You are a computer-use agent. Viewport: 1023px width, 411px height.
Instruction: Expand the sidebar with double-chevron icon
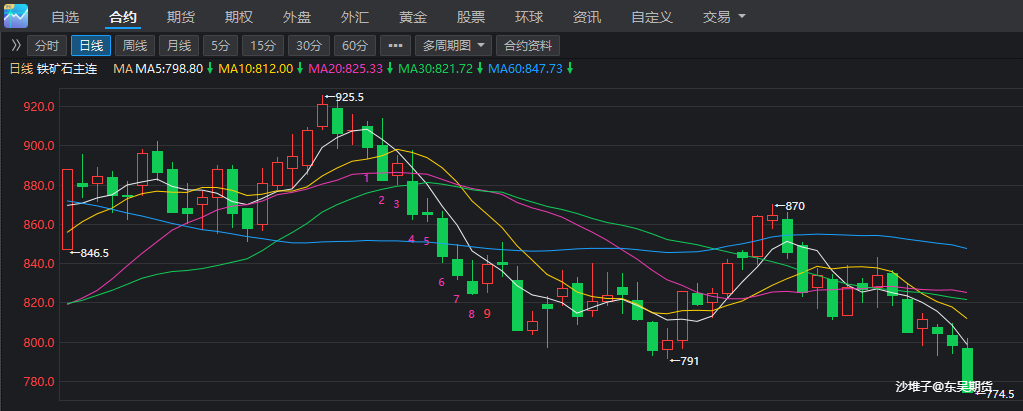coord(16,46)
